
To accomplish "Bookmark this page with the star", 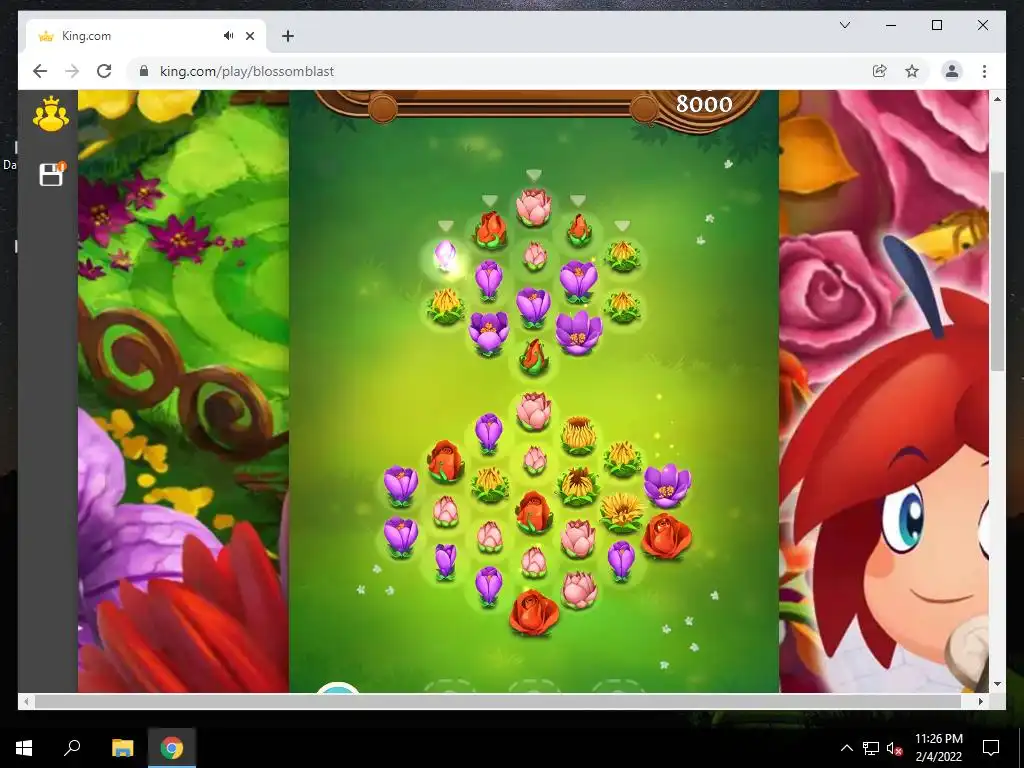I will 912,71.
